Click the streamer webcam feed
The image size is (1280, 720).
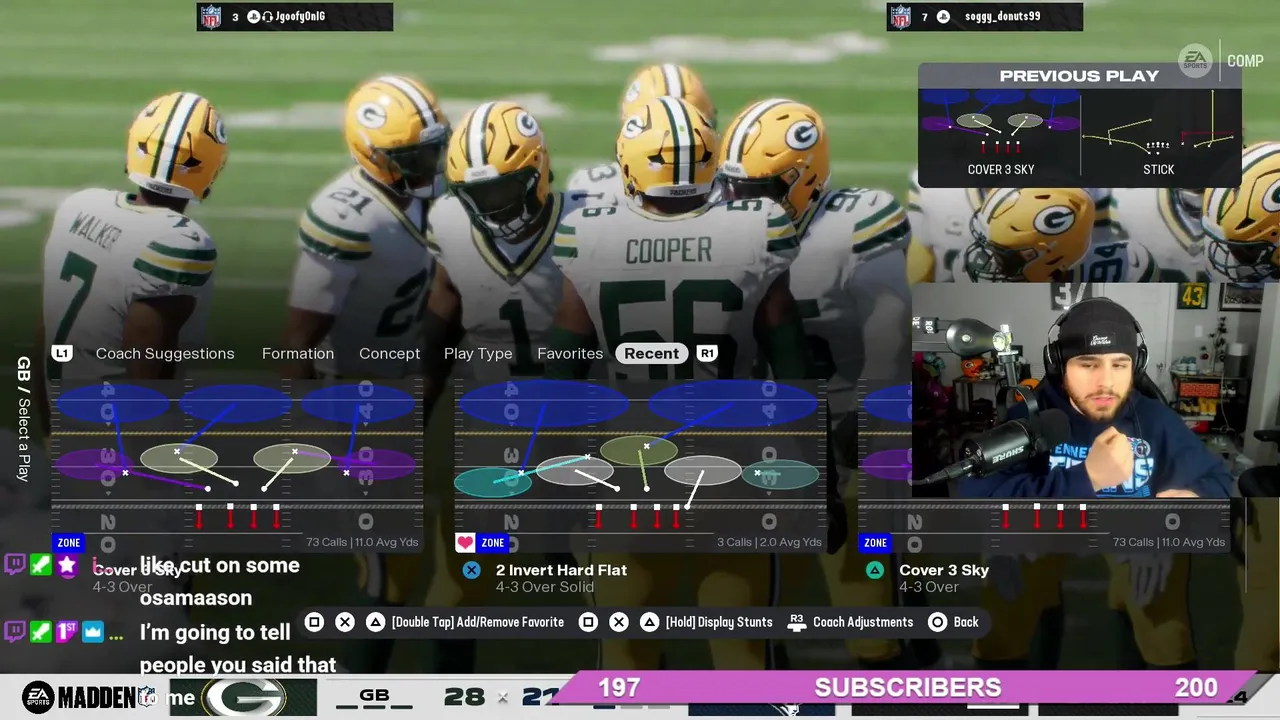click(x=1096, y=390)
